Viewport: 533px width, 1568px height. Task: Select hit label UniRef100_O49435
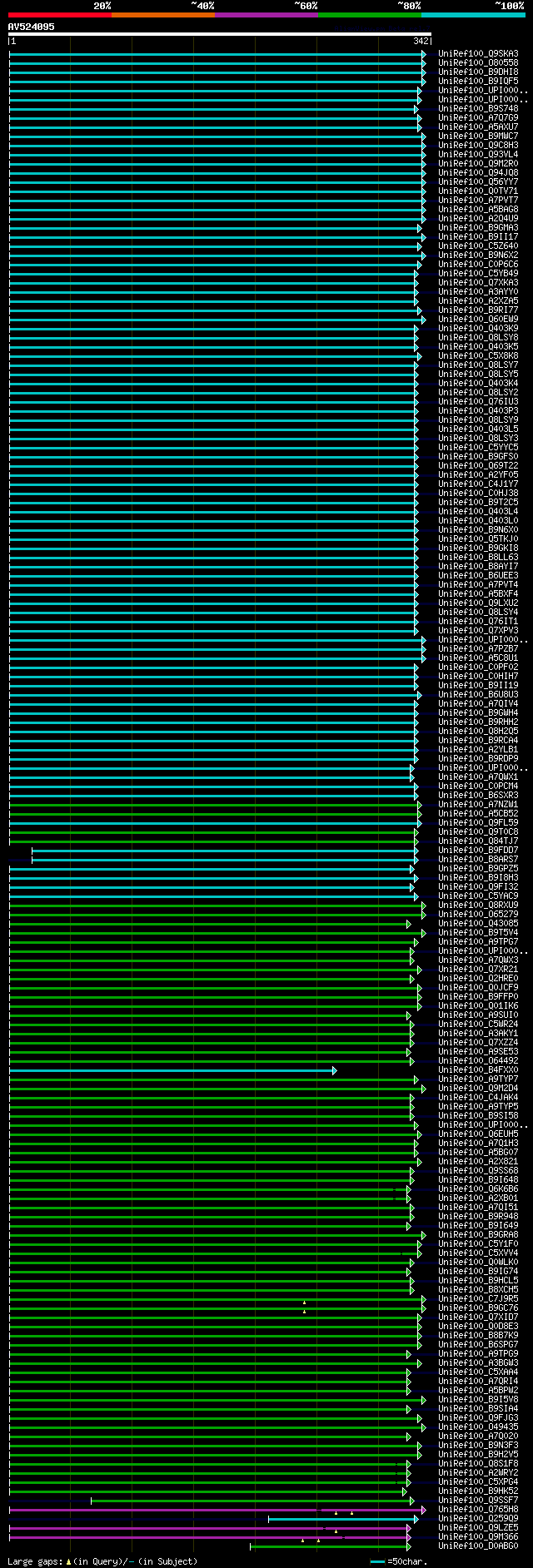[478, 1427]
